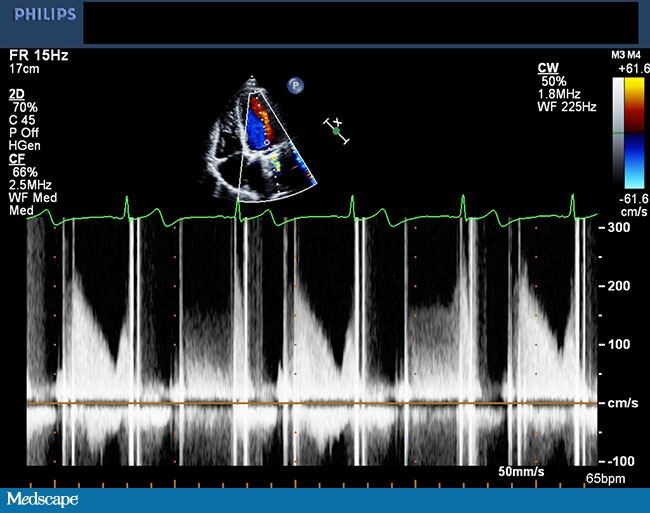This screenshot has height=513, width=650.
Task: Click the '2D' settings heading
Action: pyautogui.click(x=17, y=94)
